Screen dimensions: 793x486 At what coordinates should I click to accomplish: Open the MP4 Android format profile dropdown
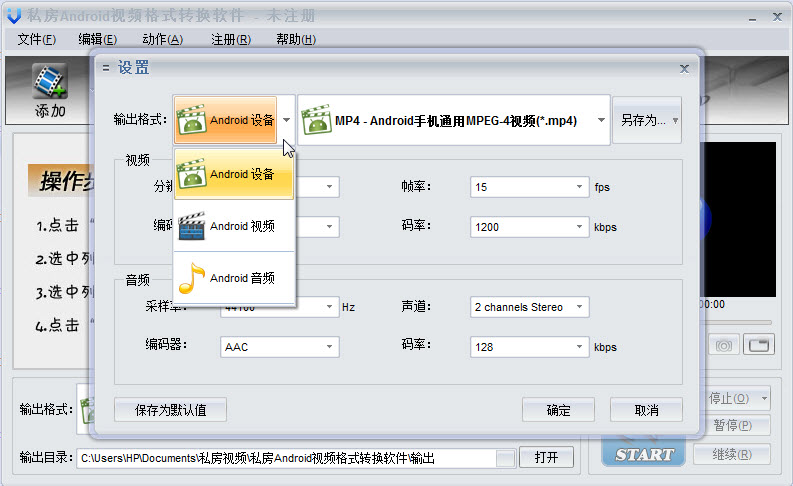(601, 120)
